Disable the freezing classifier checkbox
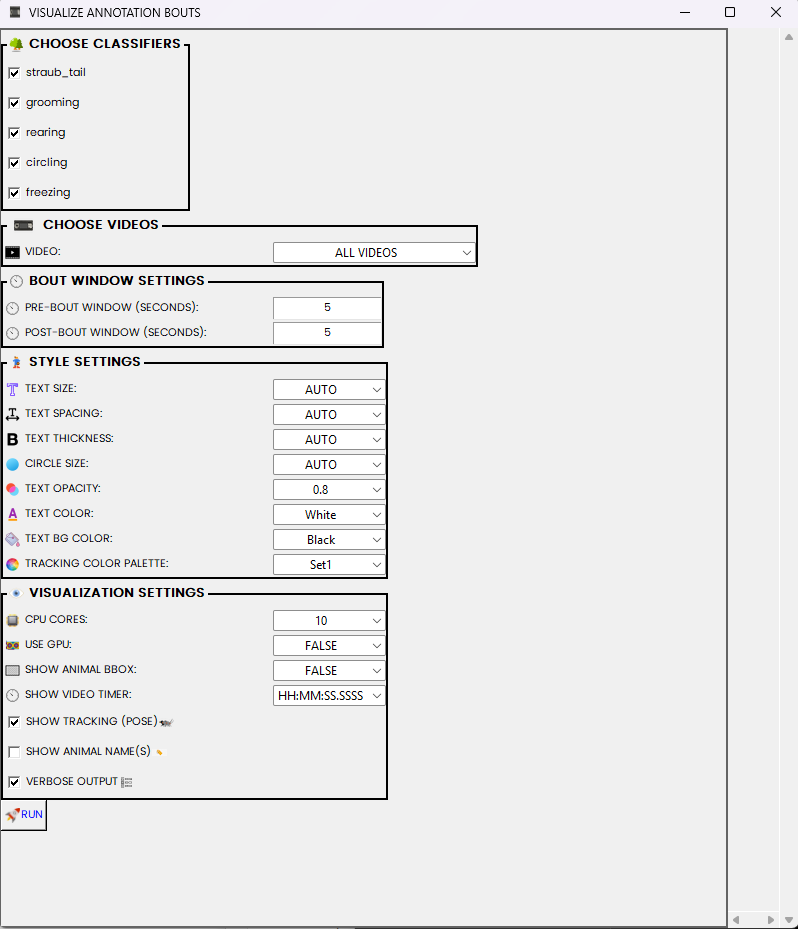 click(x=14, y=193)
